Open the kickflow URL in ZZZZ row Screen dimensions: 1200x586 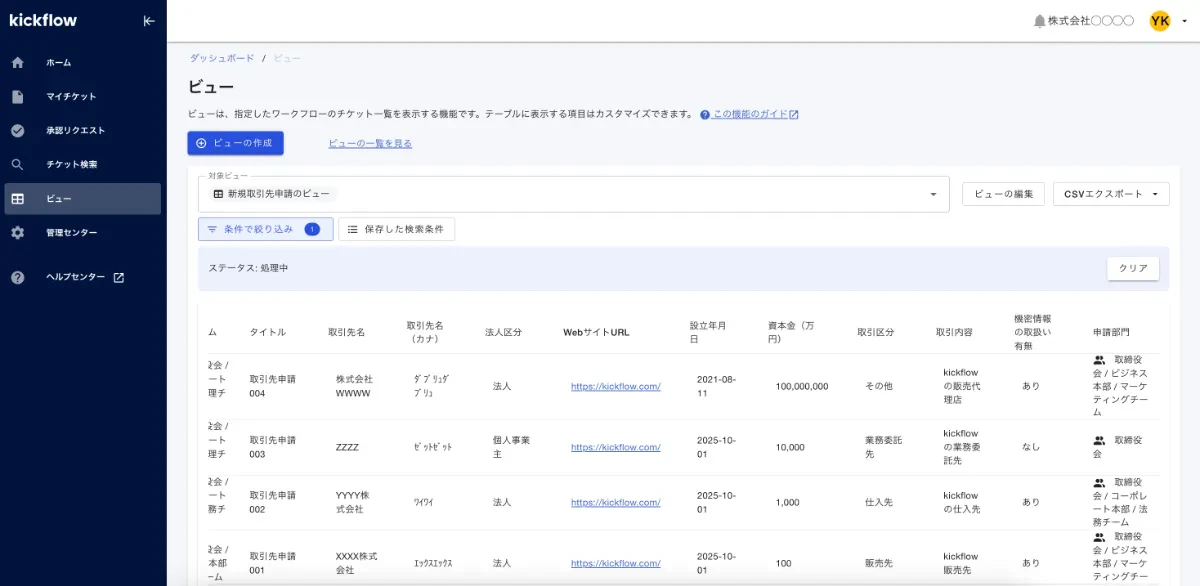click(616, 447)
